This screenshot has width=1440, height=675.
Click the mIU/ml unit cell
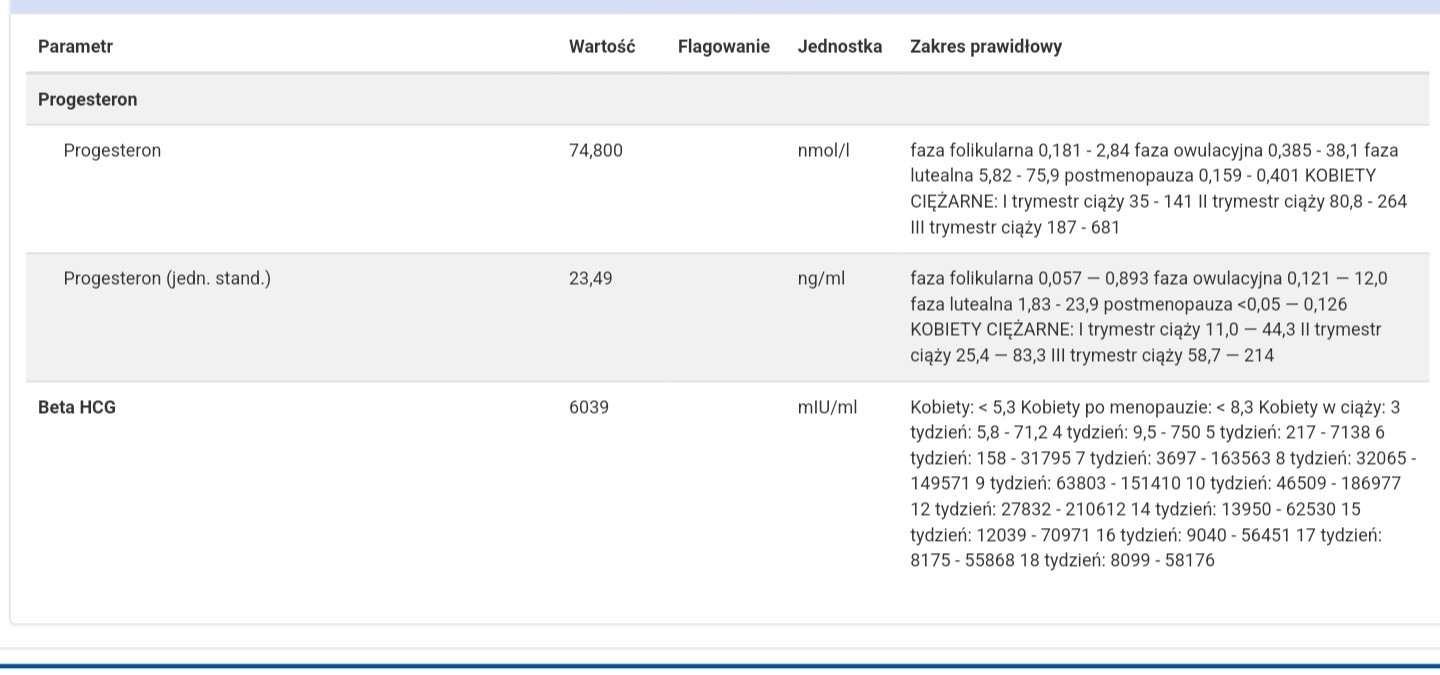point(827,408)
